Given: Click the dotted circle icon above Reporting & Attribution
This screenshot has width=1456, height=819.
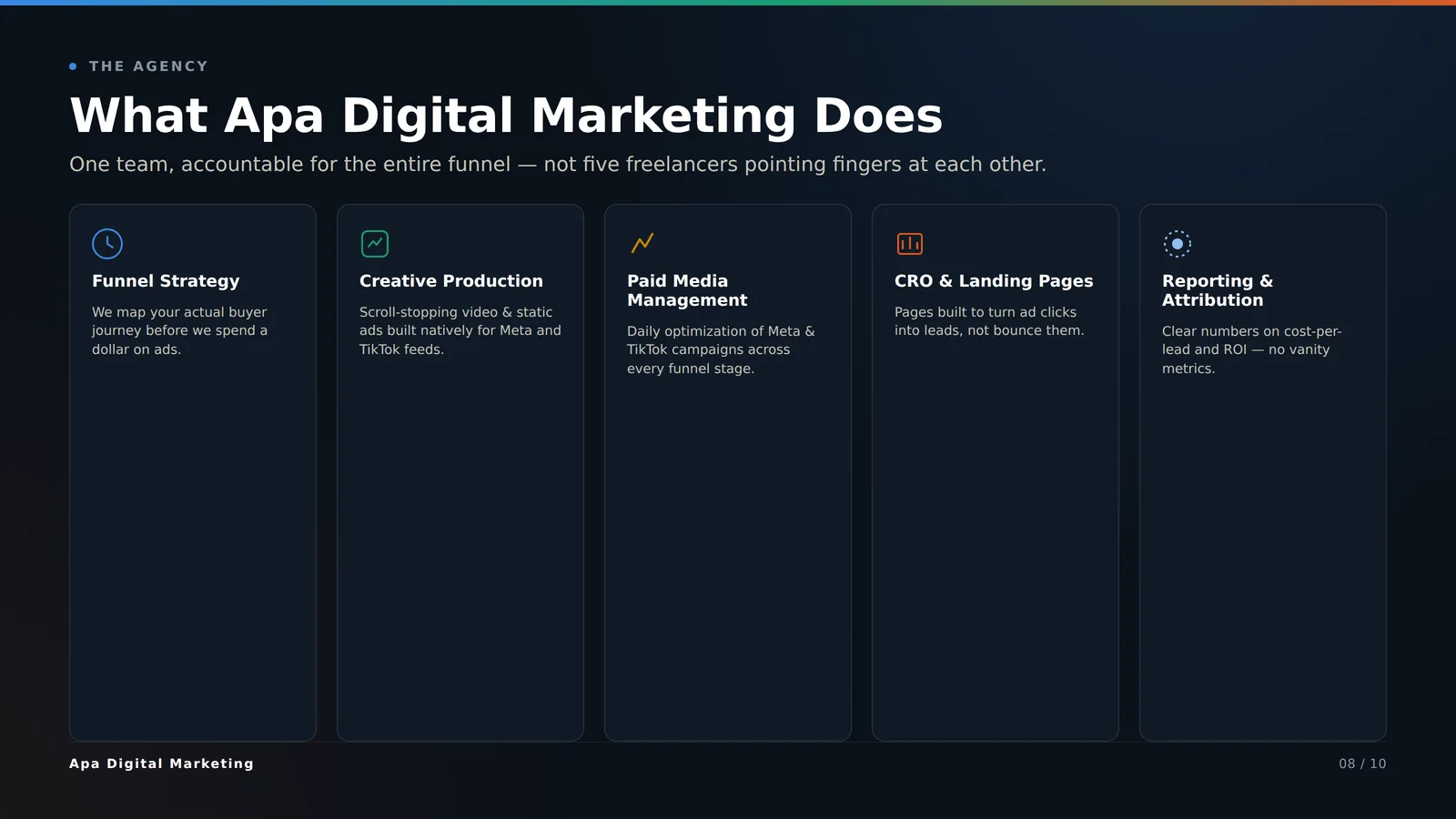Looking at the screenshot, I should click(x=1178, y=244).
